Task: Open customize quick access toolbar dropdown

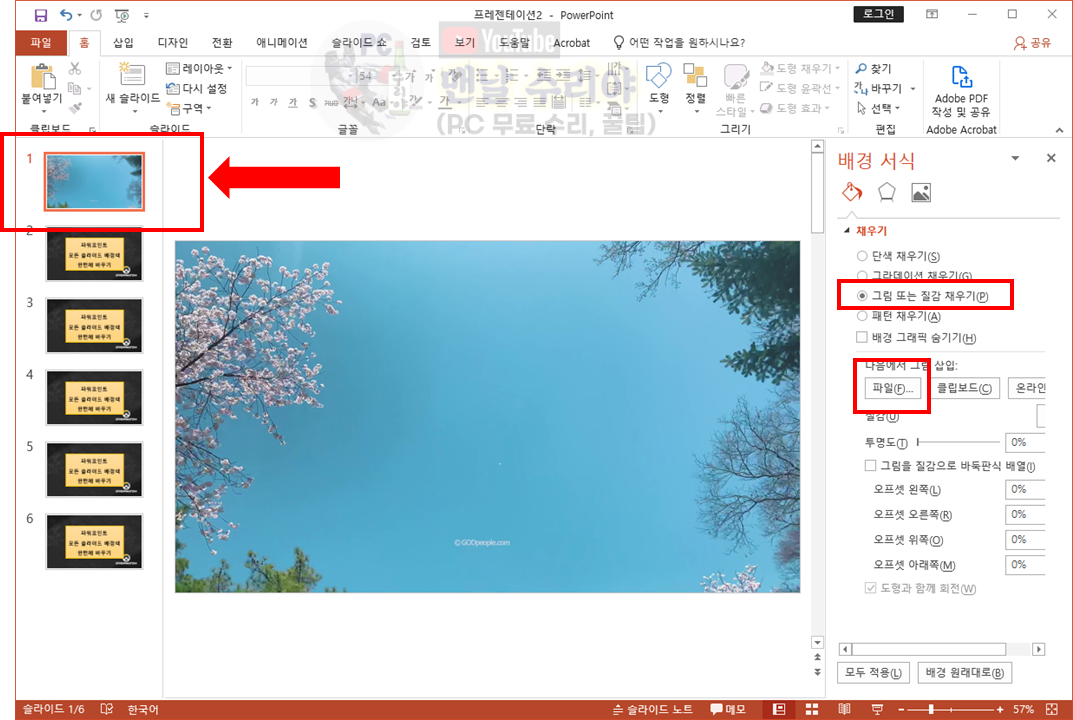Action: pos(146,15)
